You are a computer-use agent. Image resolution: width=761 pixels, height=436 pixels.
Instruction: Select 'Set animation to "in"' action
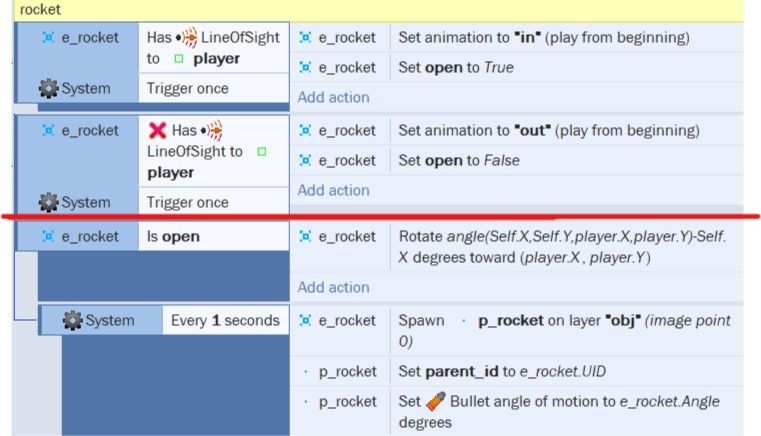(543, 37)
